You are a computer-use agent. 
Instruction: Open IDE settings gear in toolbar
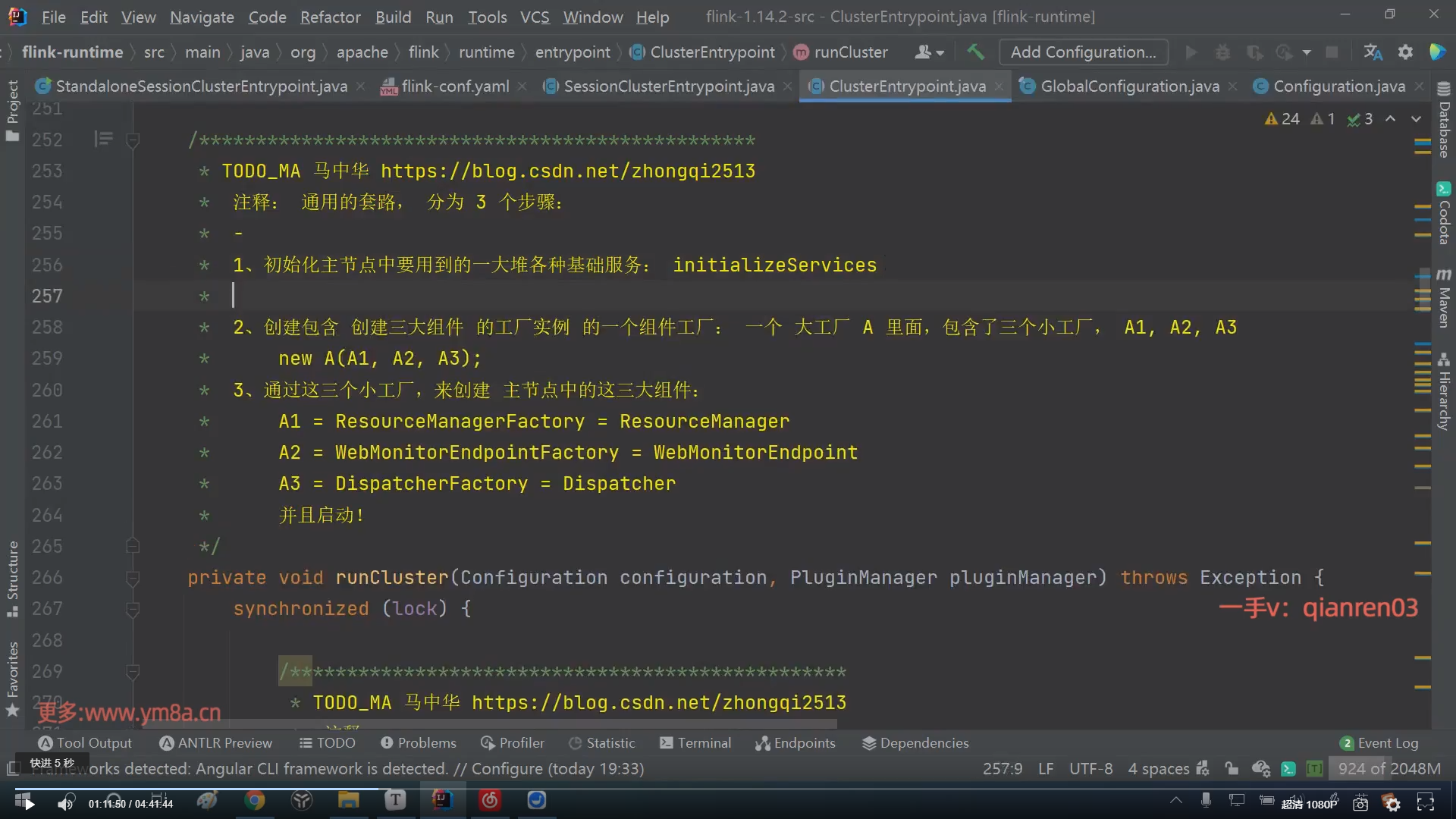(1405, 52)
